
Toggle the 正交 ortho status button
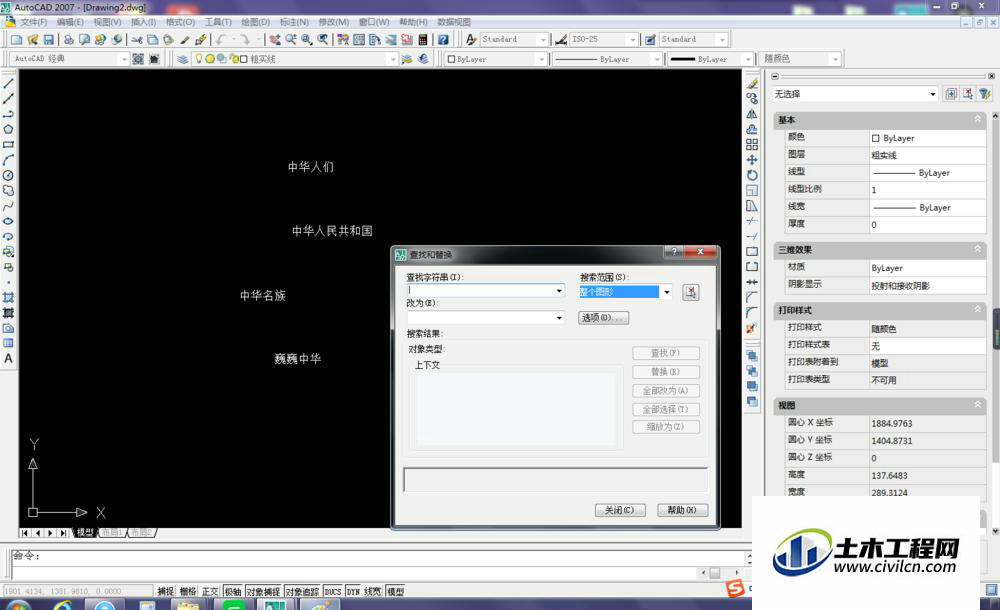(x=210, y=591)
